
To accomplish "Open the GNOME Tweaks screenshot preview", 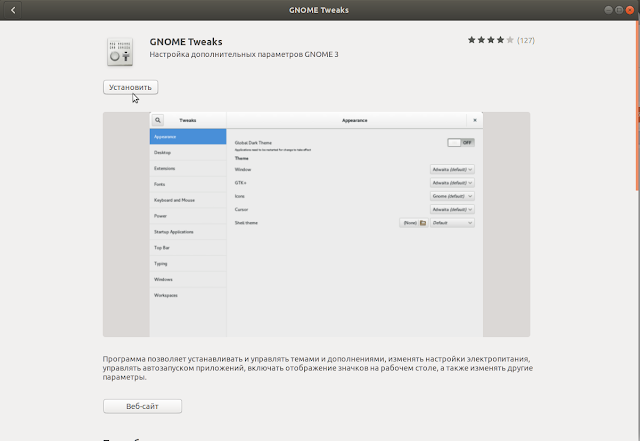I will click(x=316, y=224).
